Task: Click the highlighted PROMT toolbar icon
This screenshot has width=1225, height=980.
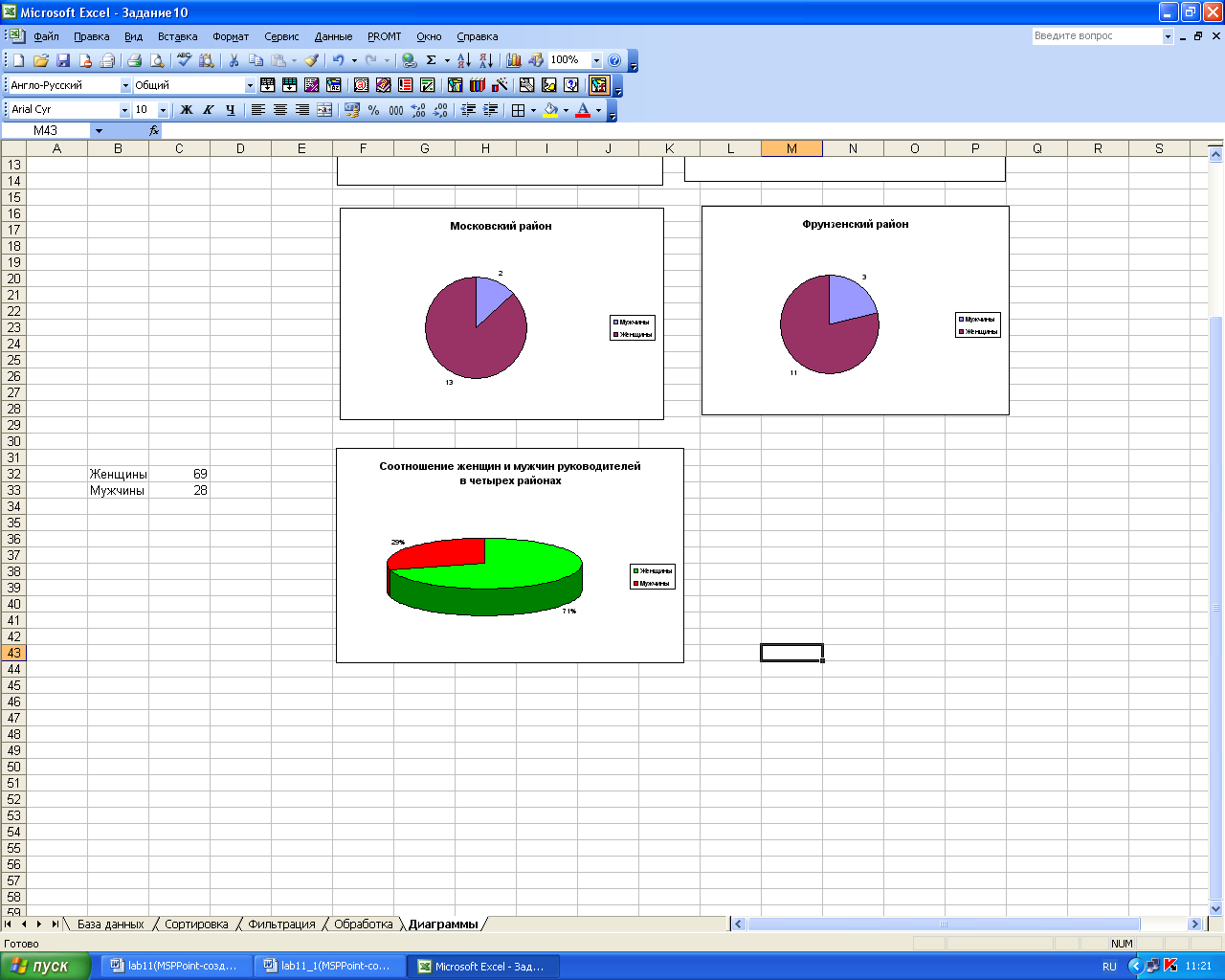Action: coord(599,85)
